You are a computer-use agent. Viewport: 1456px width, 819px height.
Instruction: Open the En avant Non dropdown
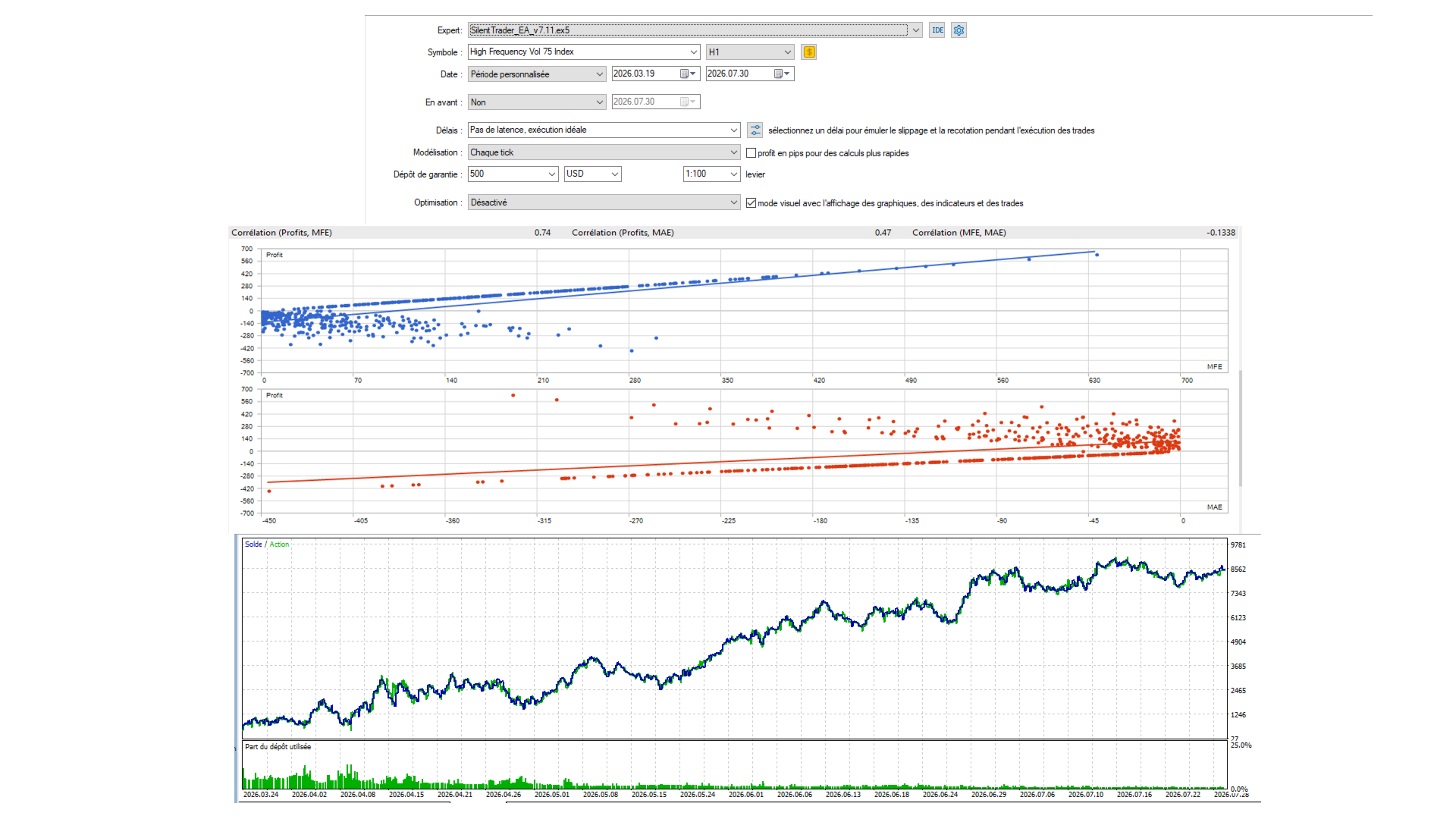pos(537,102)
